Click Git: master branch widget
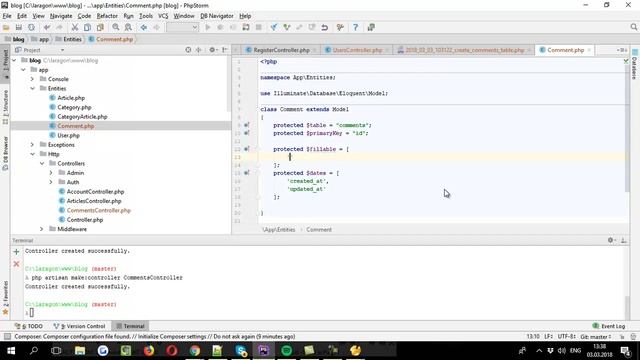Screen dimensions: 640x360 (x=596, y=337)
